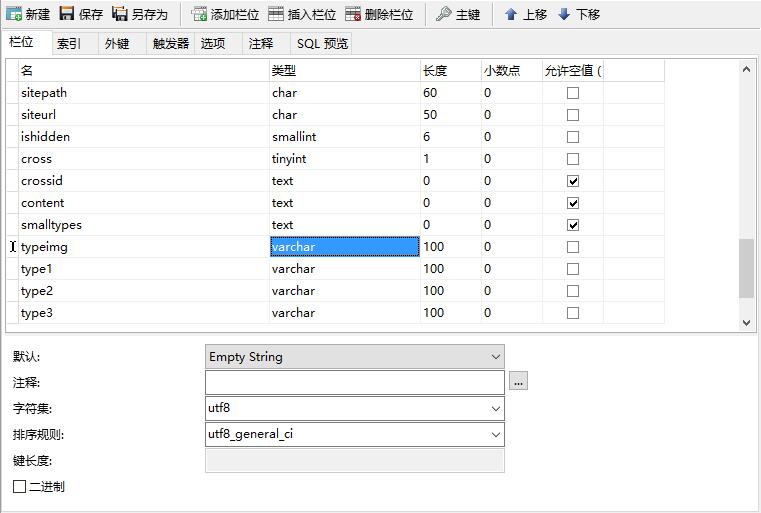Viewport: 761px width, 513px height.
Task: Toggle allow-null checkbox for cross
Action: (573, 159)
